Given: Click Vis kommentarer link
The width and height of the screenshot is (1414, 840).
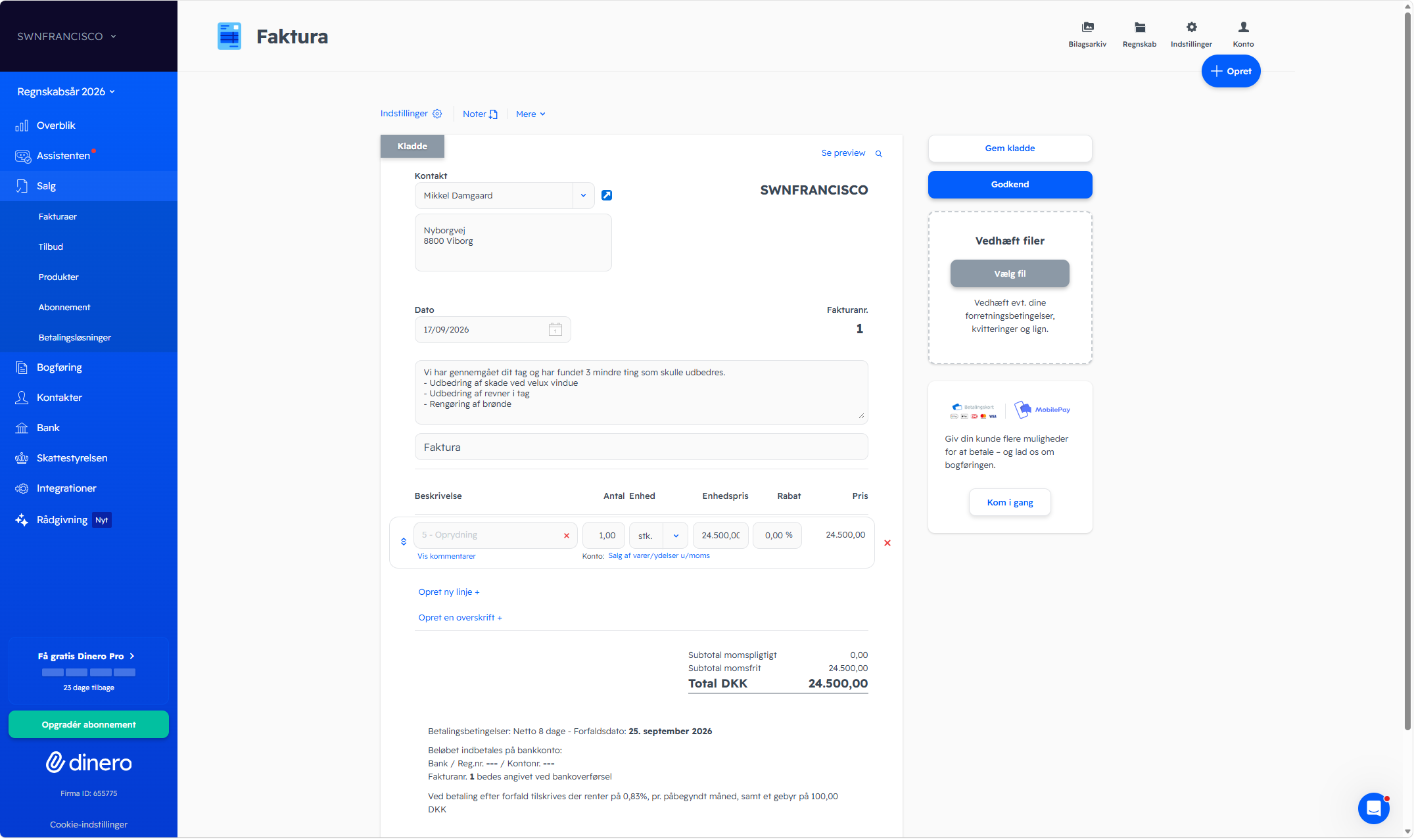Looking at the screenshot, I should pos(446,556).
